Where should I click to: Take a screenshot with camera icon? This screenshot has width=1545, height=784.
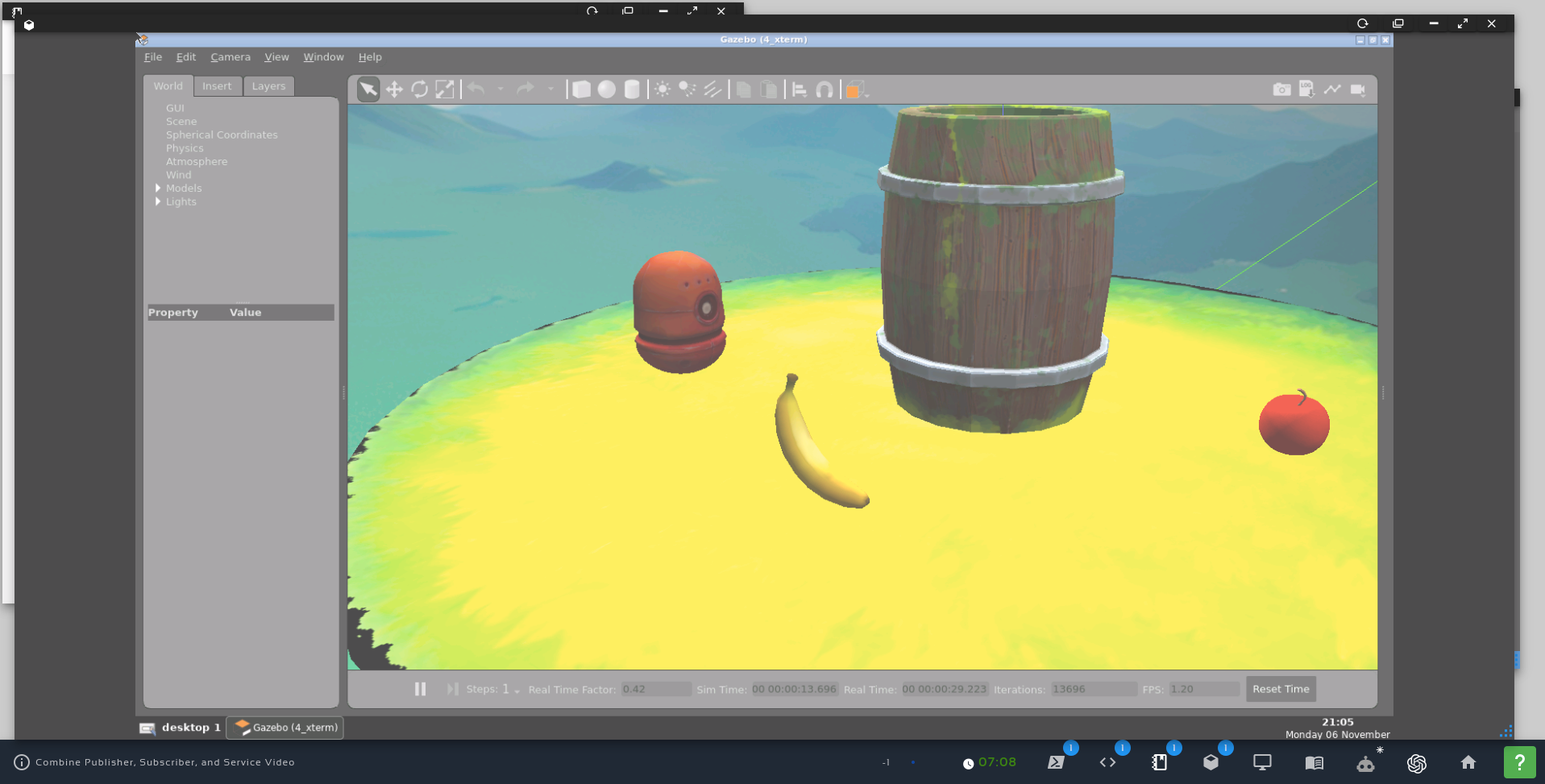(x=1281, y=89)
